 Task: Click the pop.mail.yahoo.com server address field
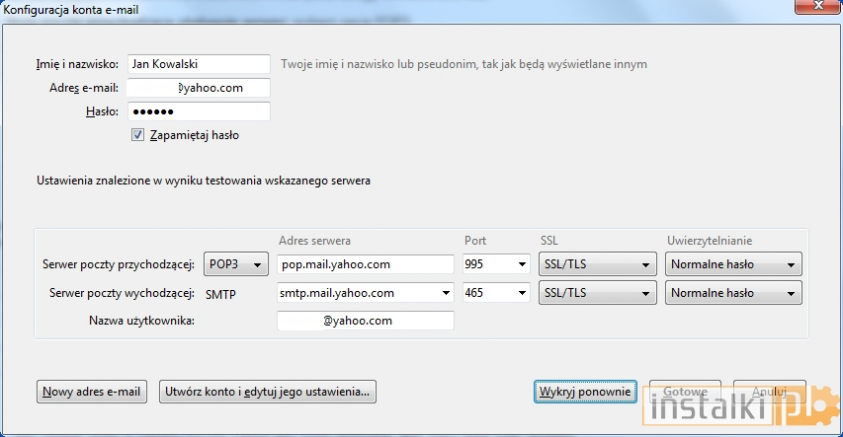pos(365,265)
